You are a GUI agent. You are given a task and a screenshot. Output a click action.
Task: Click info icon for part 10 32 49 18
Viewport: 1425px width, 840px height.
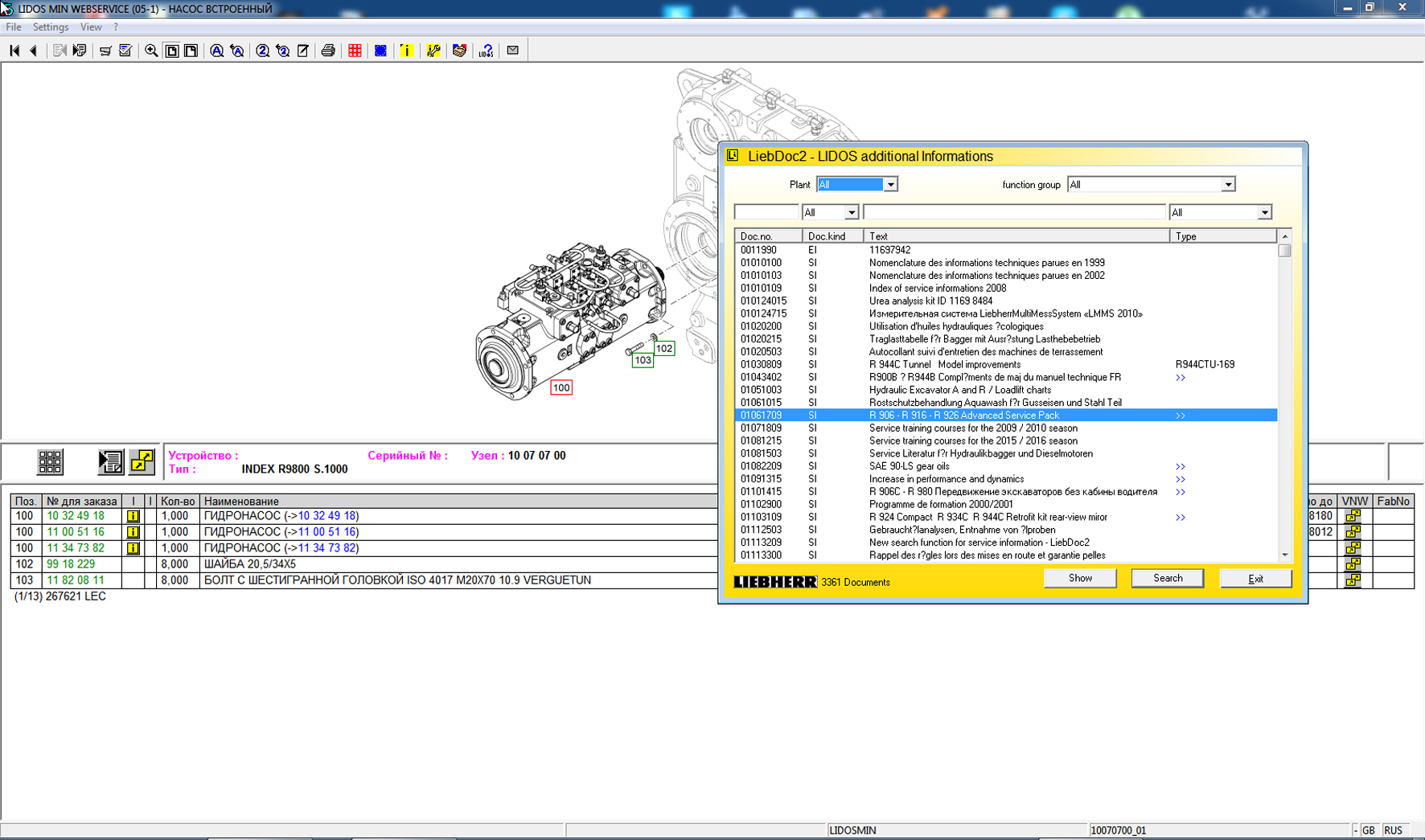133,516
